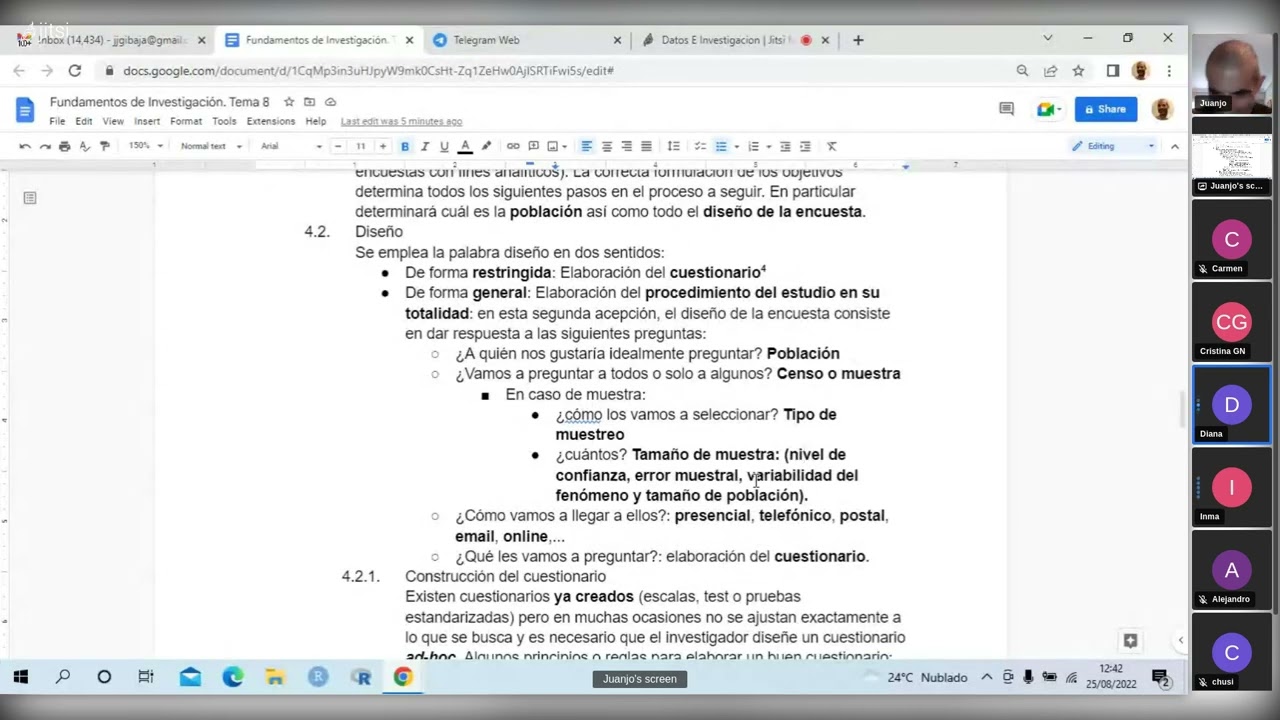This screenshot has width=1280, height=720.
Task: Open comment history icon
Action: pos(1007,109)
